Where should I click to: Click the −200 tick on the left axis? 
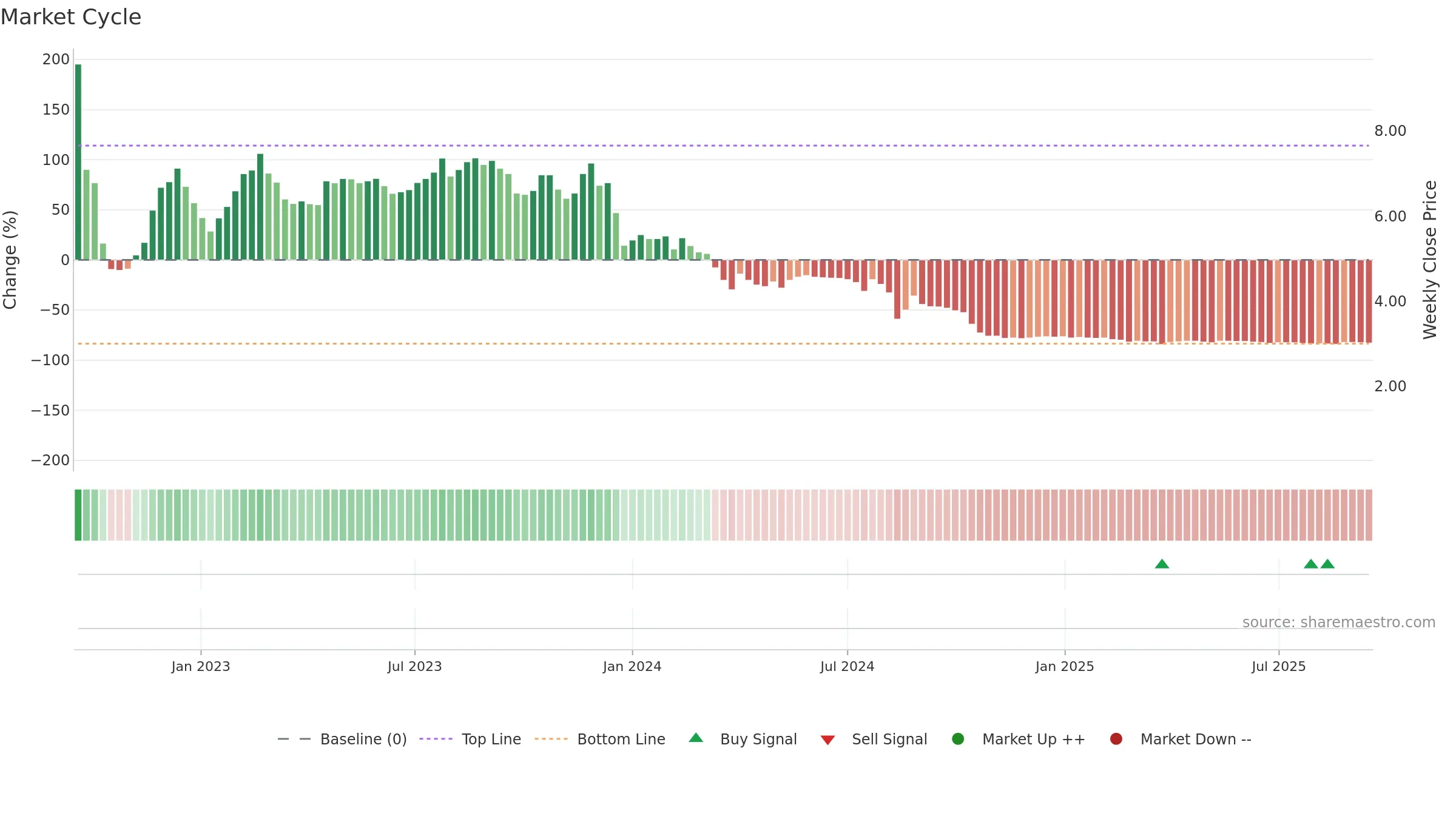[x=50, y=460]
